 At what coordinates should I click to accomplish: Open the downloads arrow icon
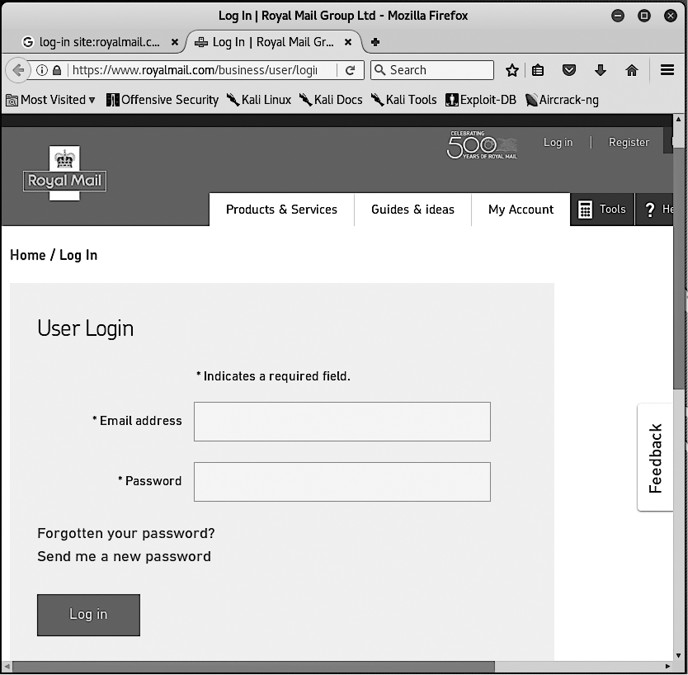pos(600,70)
